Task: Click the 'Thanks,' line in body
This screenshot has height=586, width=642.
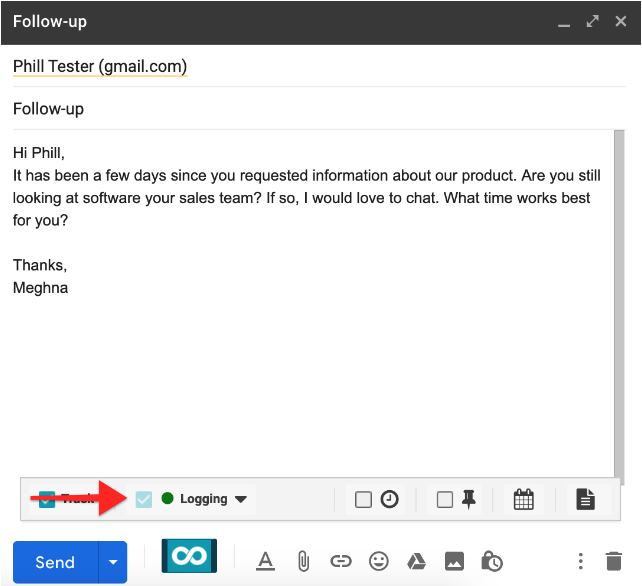Action: (x=40, y=265)
